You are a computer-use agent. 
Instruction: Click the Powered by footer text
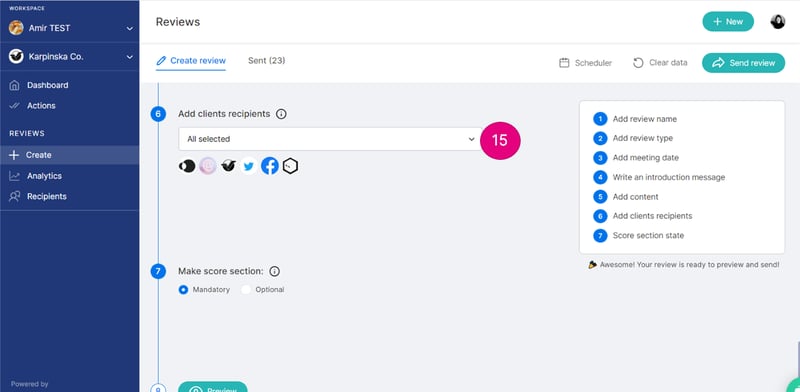pos(30,384)
